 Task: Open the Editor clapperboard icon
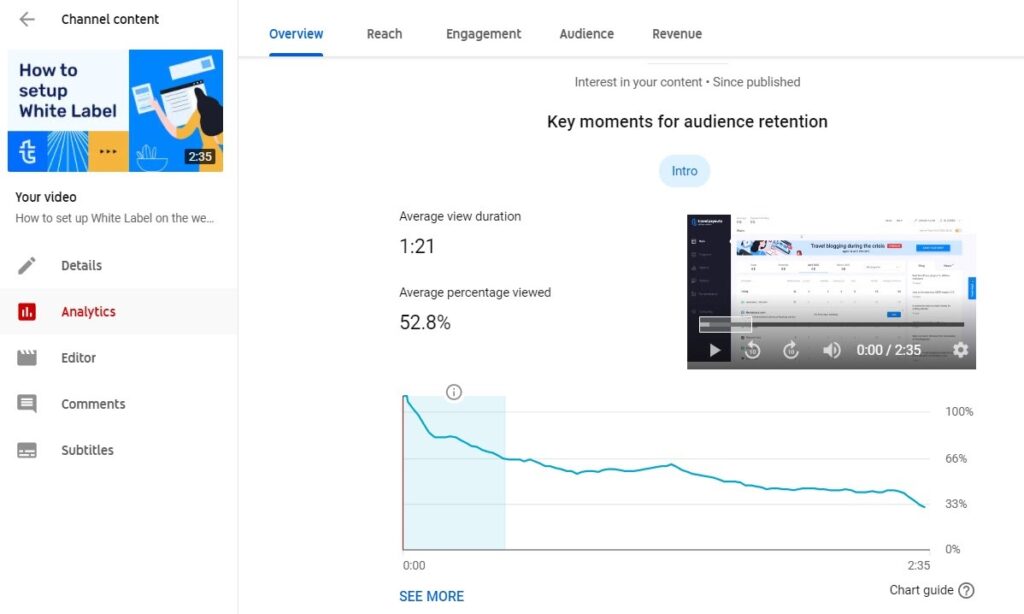pos(27,358)
